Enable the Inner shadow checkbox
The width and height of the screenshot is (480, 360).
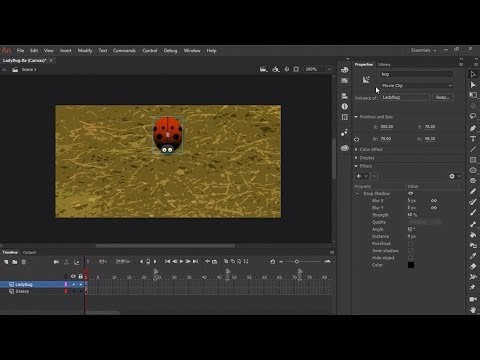click(x=410, y=251)
